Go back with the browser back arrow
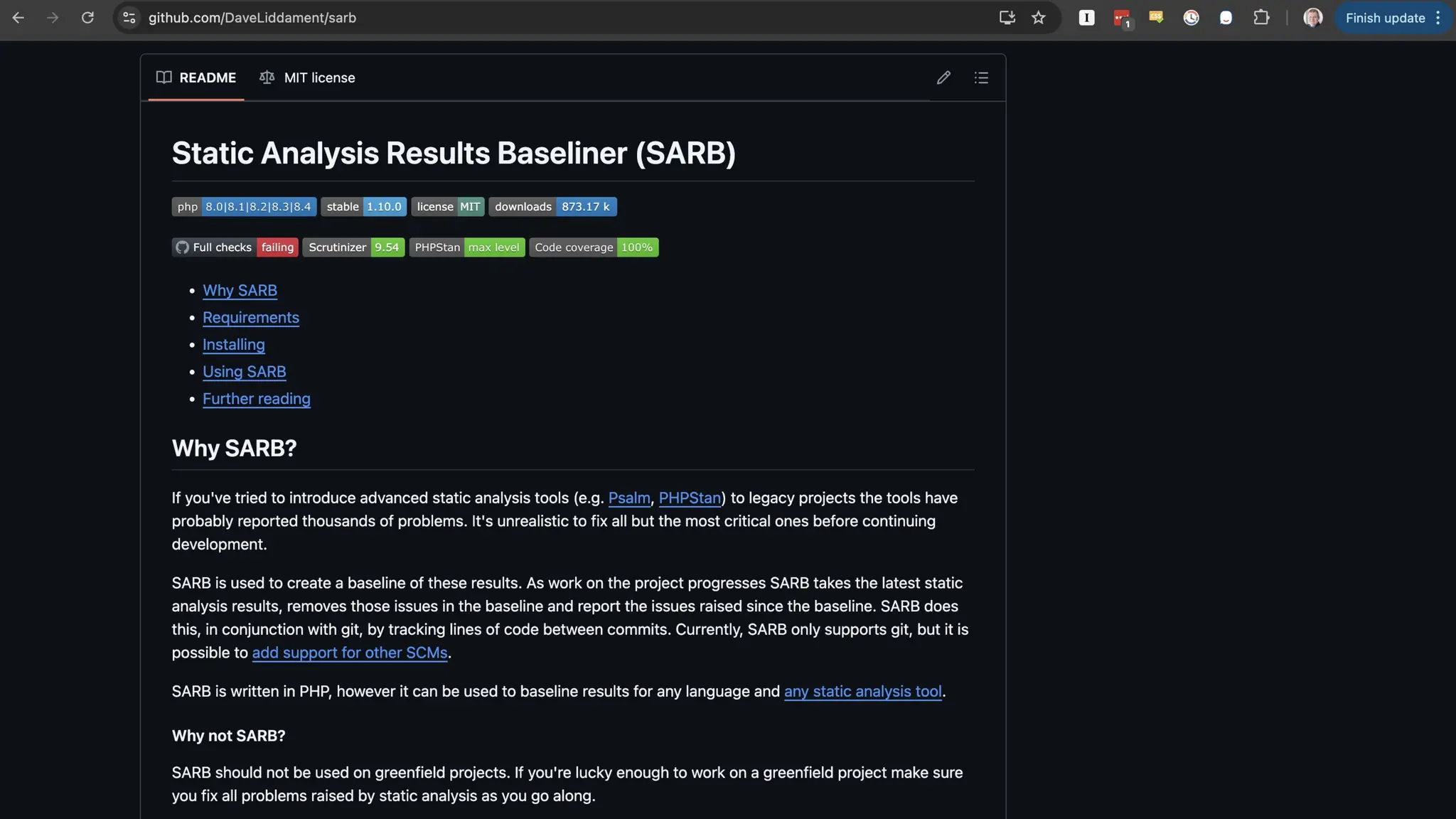The height and width of the screenshot is (819, 1456). pos(18,18)
